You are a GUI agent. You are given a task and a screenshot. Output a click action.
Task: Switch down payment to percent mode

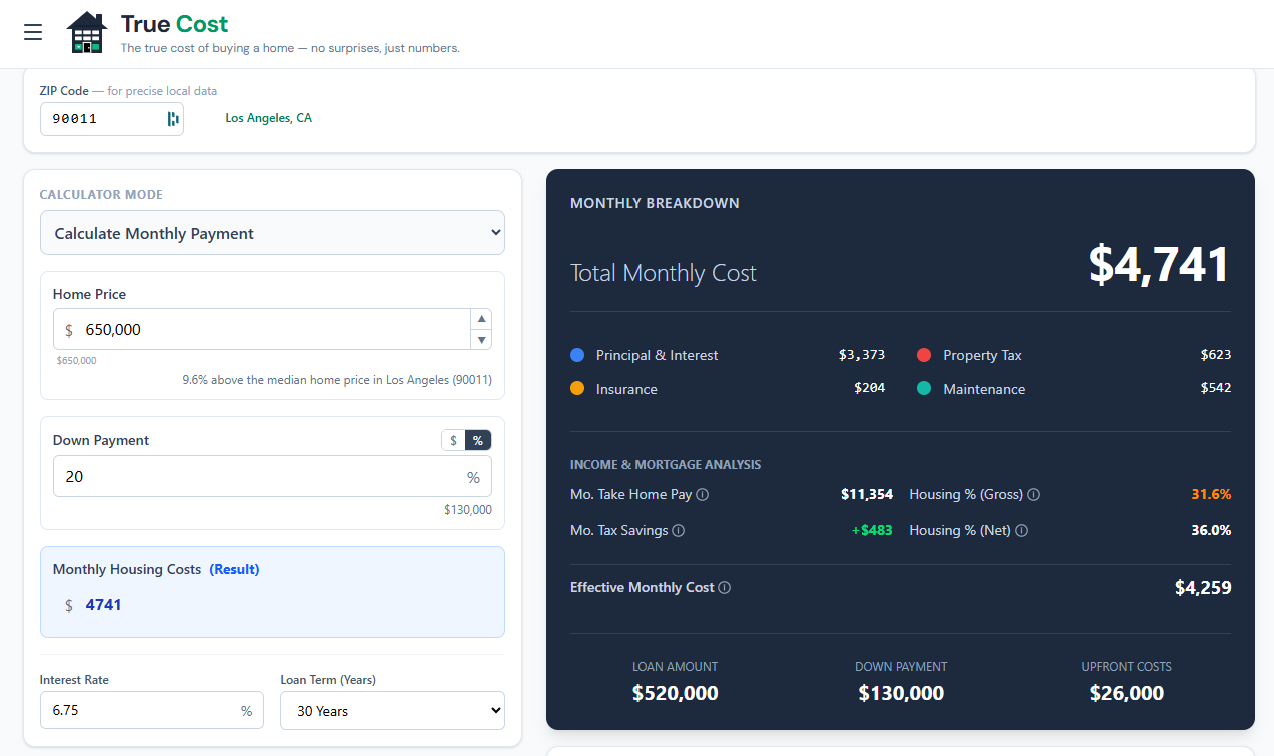click(x=478, y=440)
